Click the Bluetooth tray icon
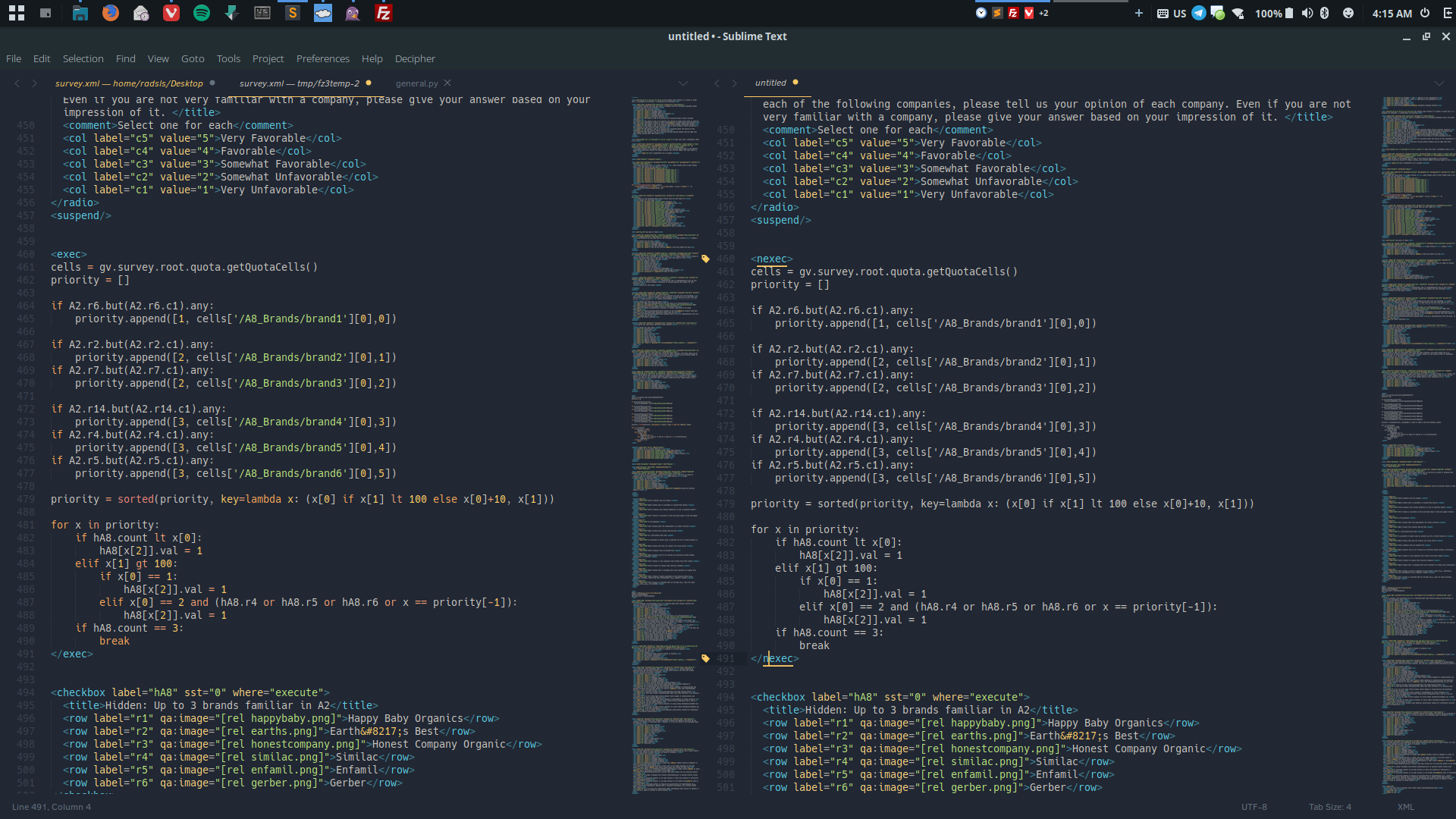1456x819 pixels. (x=1325, y=13)
